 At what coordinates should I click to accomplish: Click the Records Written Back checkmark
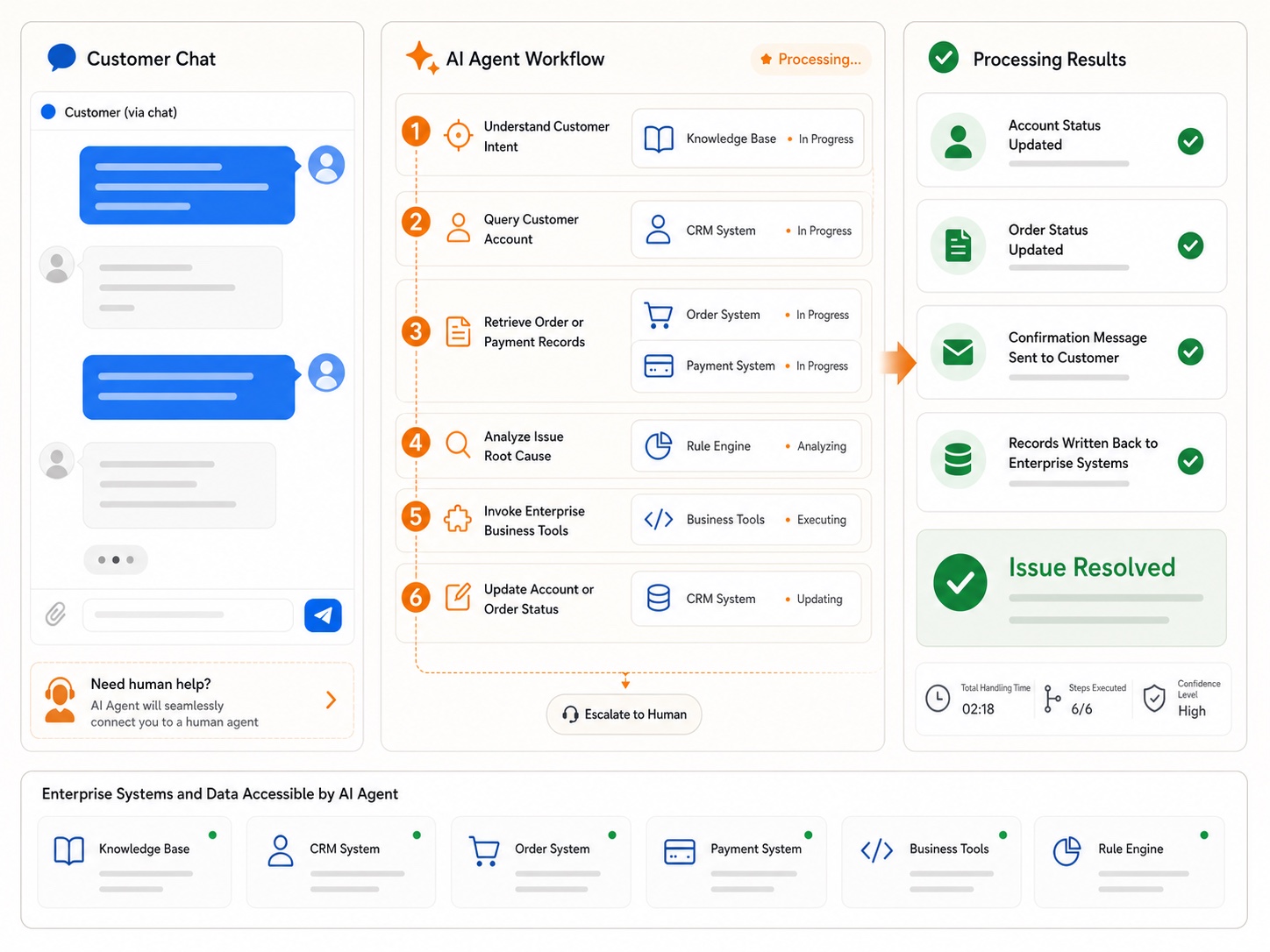coord(1190,460)
